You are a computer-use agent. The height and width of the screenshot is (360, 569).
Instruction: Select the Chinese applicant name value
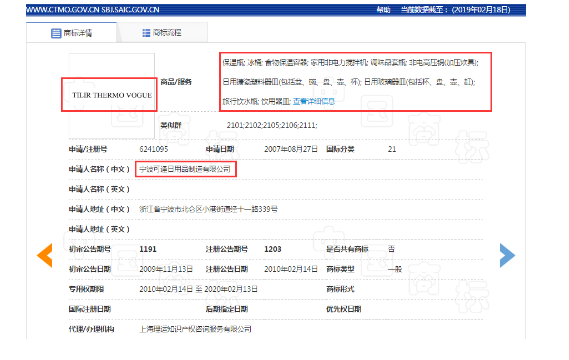[185, 169]
